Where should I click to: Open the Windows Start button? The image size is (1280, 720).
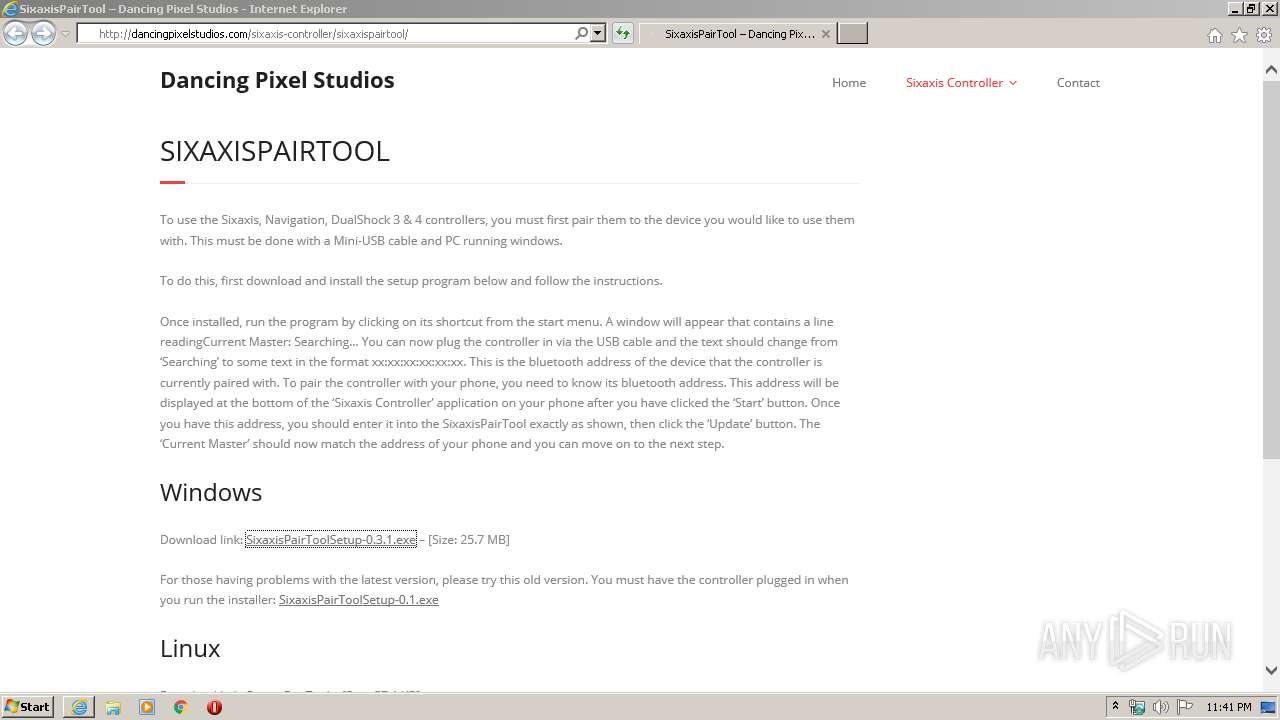point(28,707)
